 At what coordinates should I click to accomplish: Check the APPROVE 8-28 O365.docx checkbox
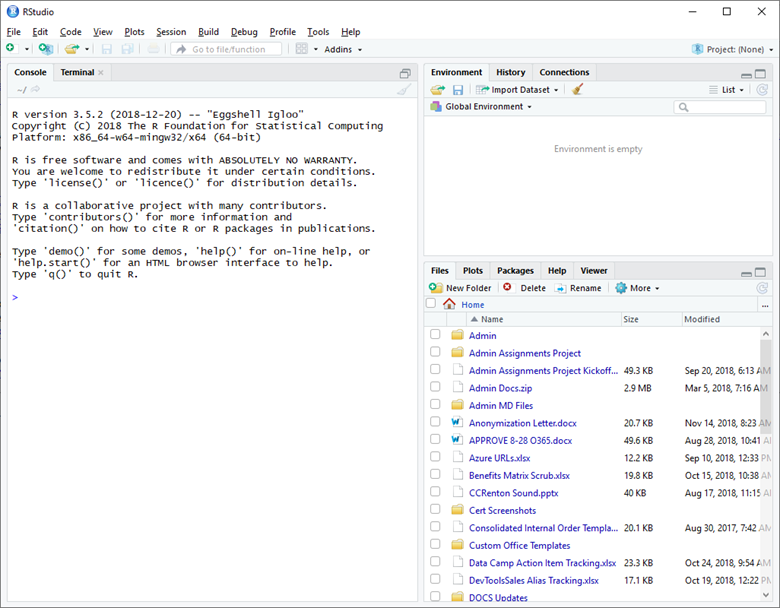coord(435,439)
